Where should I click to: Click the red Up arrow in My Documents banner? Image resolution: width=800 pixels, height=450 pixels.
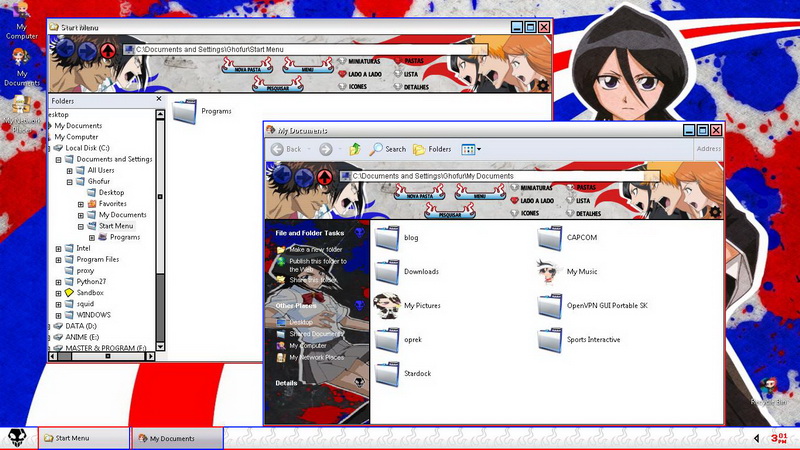pyautogui.click(x=324, y=177)
